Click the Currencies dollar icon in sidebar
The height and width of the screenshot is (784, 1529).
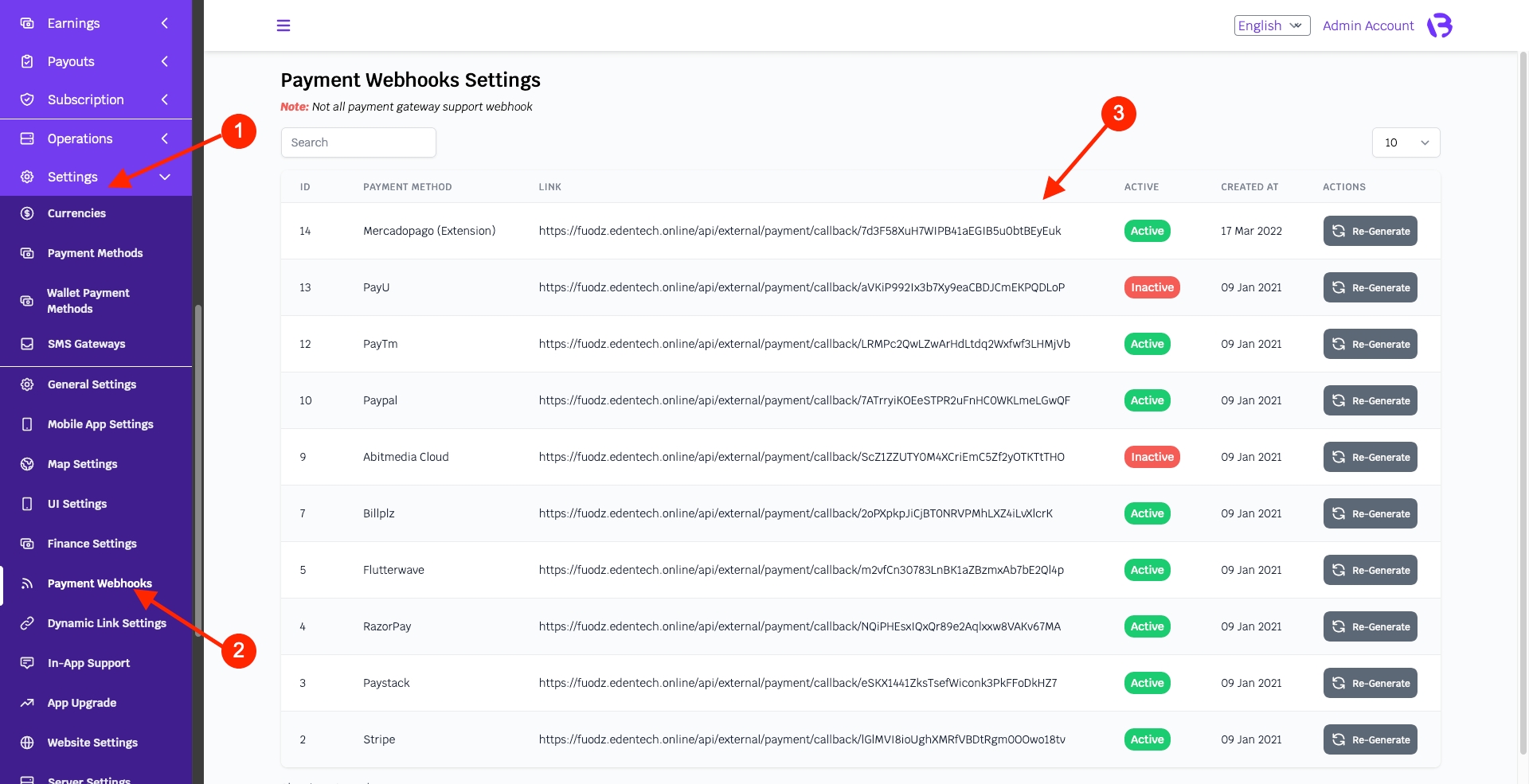[27, 213]
